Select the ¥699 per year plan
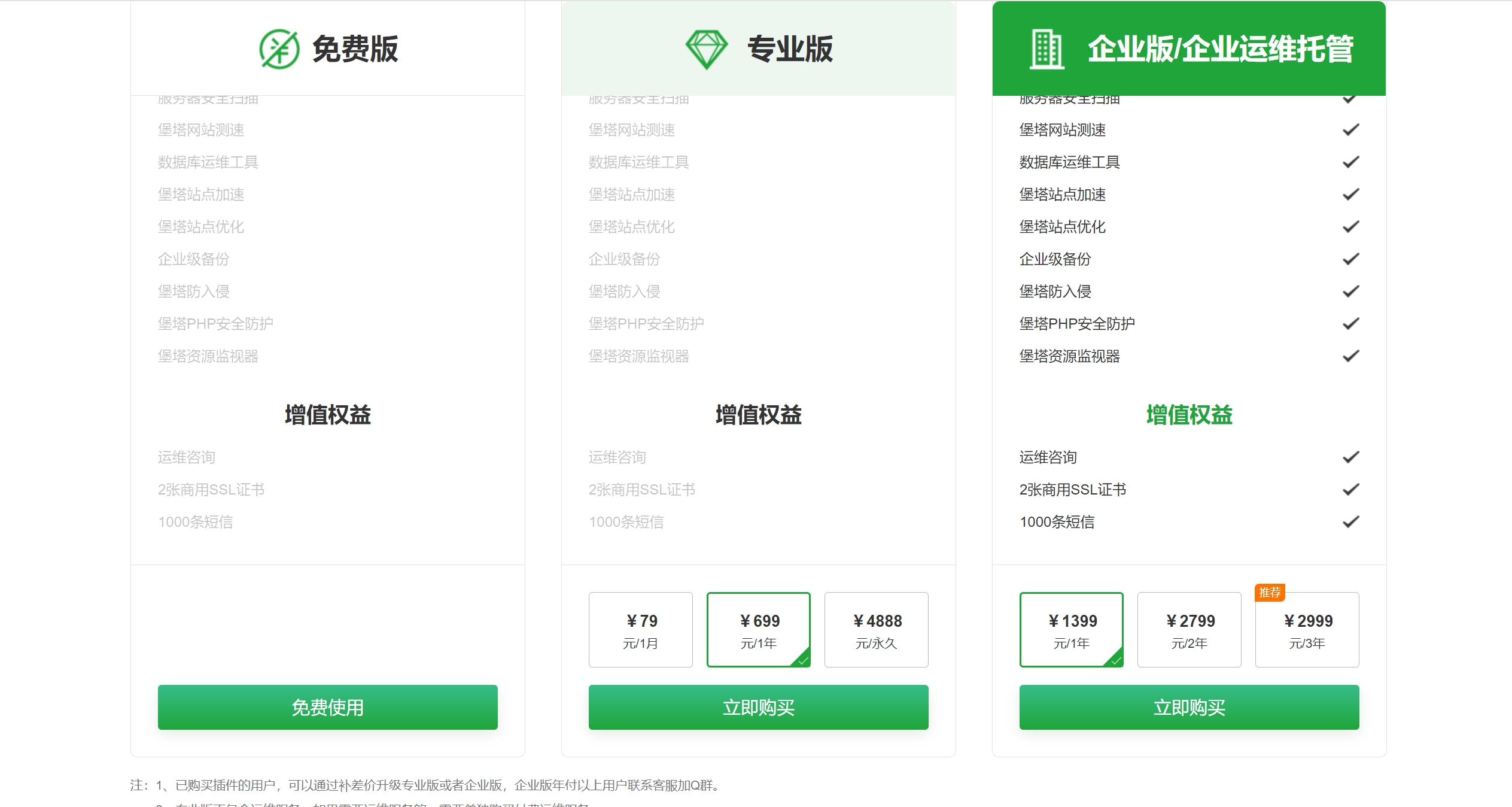This screenshot has height=807, width=1512. 758,630
